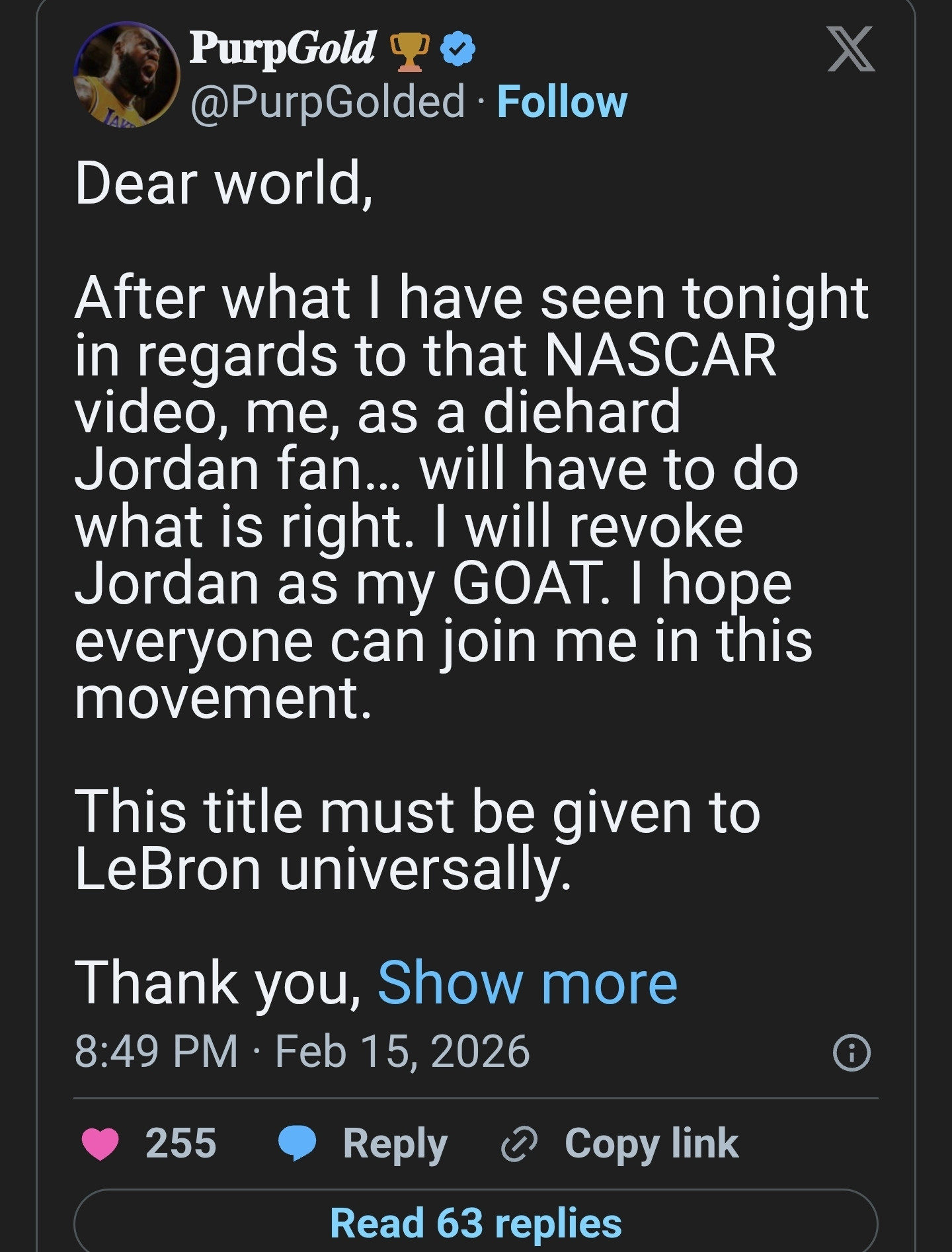
Task: Click the blue reply bubble icon
Action: (297, 1144)
